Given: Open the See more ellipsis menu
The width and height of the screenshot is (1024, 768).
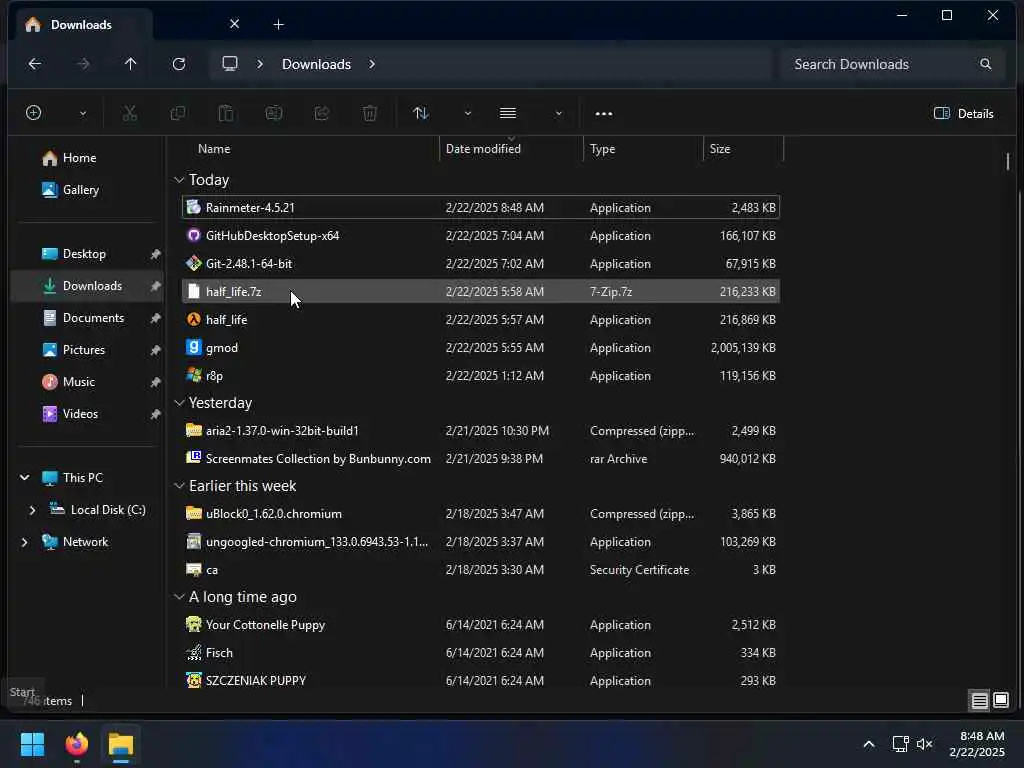Looking at the screenshot, I should click(x=604, y=114).
